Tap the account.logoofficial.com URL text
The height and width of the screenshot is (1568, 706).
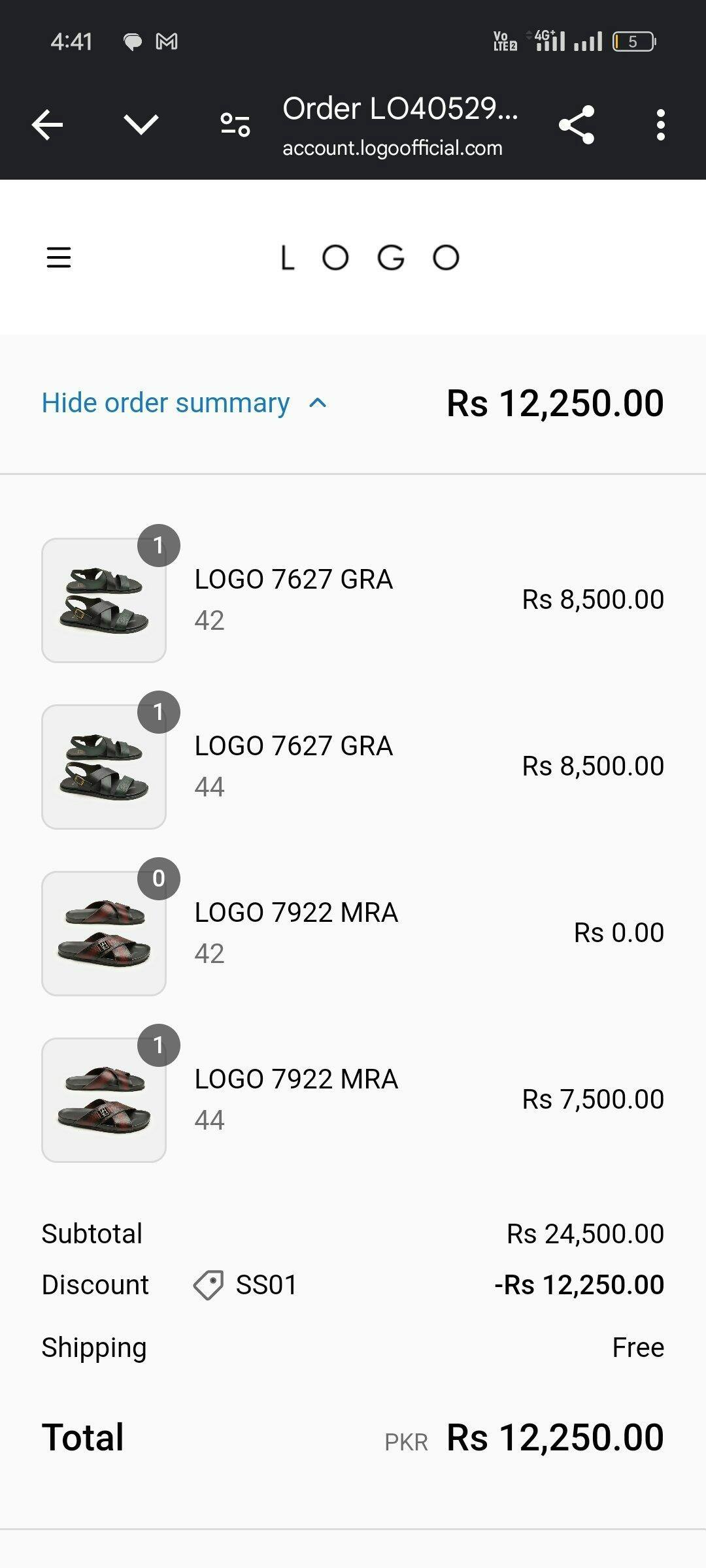click(392, 148)
